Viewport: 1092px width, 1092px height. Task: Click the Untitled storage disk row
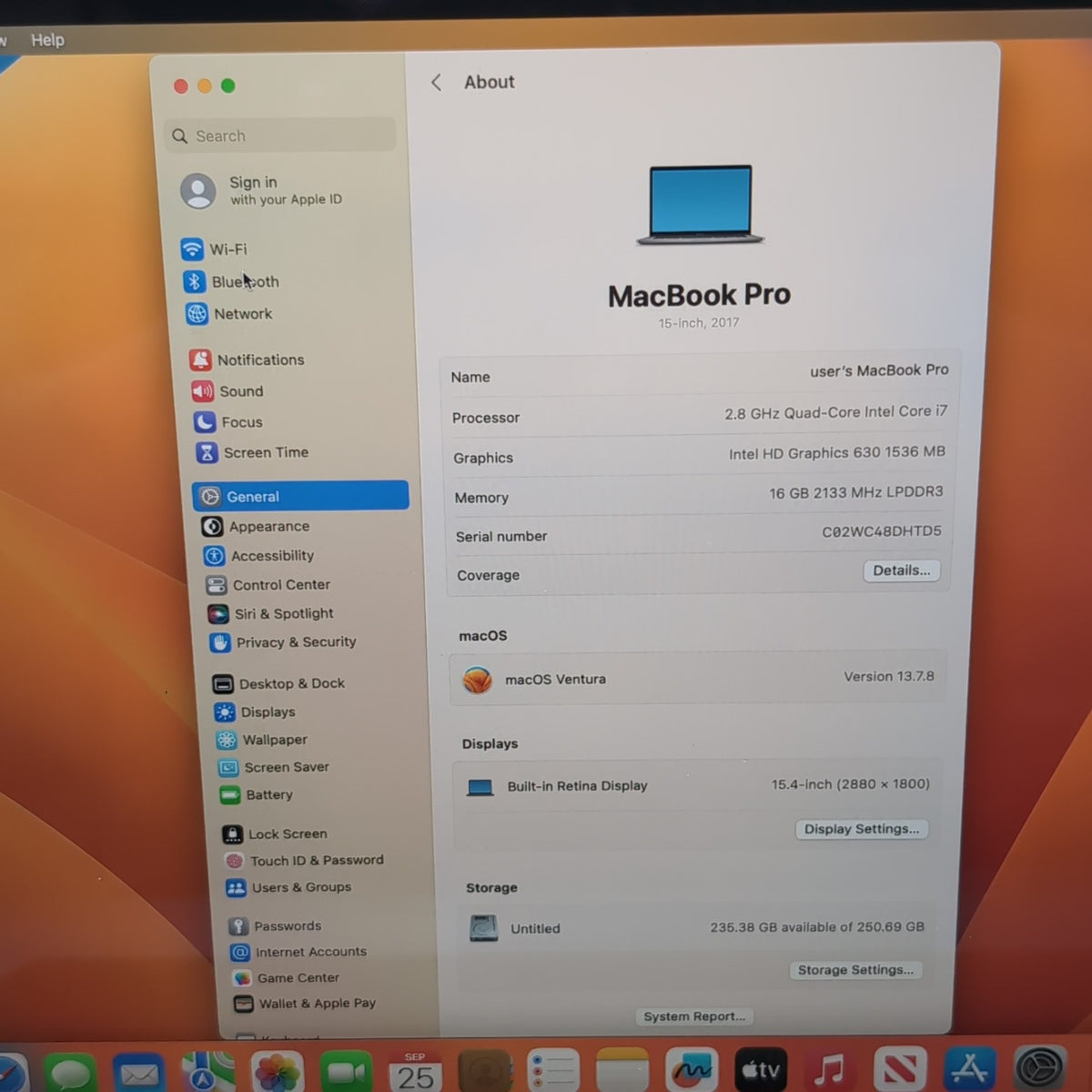tap(696, 927)
